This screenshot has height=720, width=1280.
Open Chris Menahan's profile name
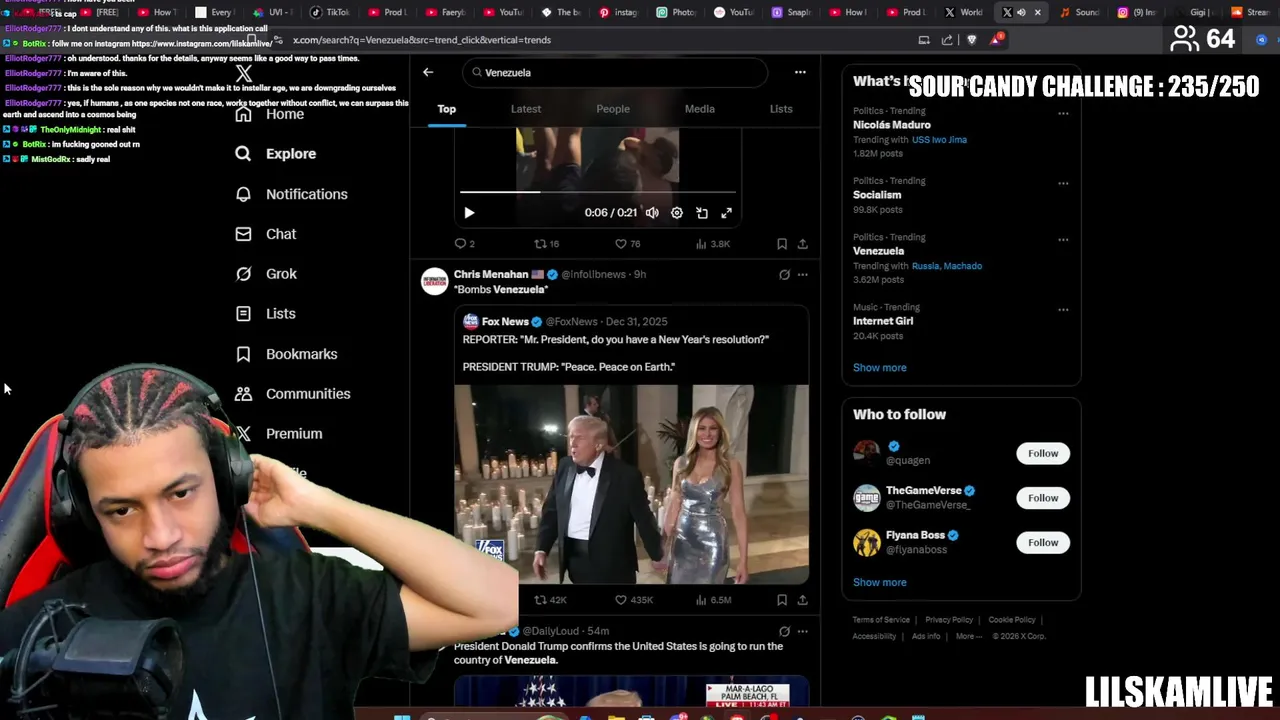[x=491, y=274]
